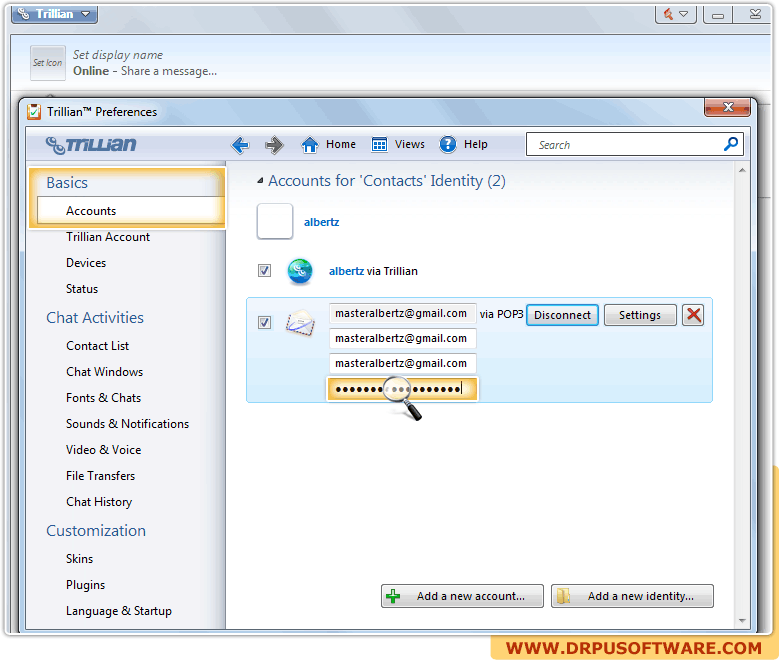Click the middle masteralbertz@gmail.com field
This screenshot has height=660, width=779.
point(402,338)
